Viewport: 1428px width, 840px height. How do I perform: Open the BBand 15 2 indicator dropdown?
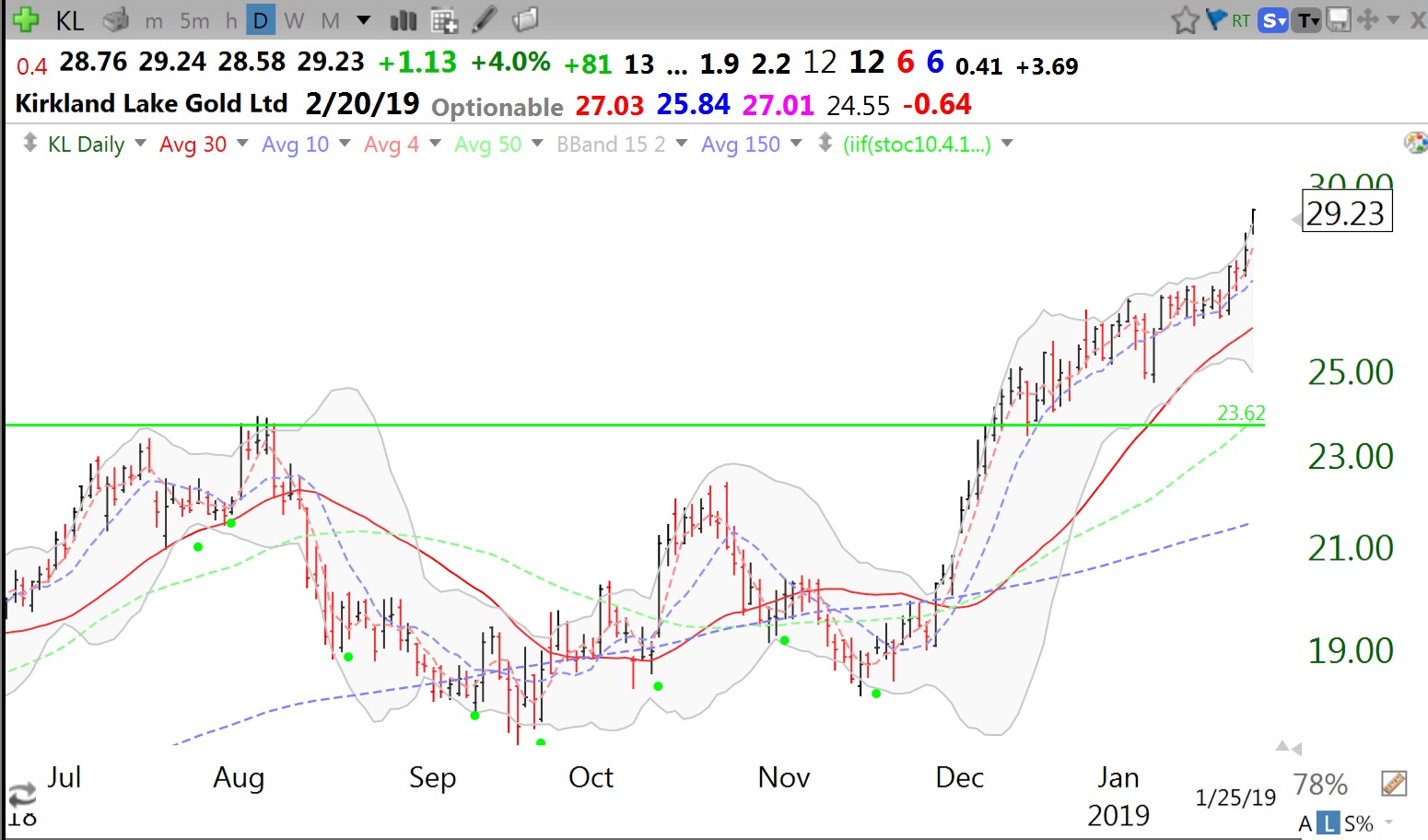[x=682, y=144]
